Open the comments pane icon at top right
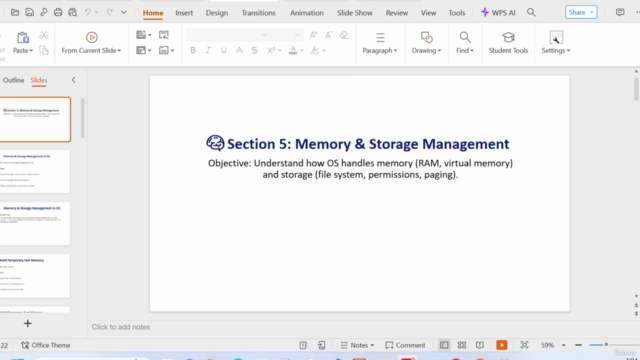The height and width of the screenshot is (360, 640). [620, 12]
